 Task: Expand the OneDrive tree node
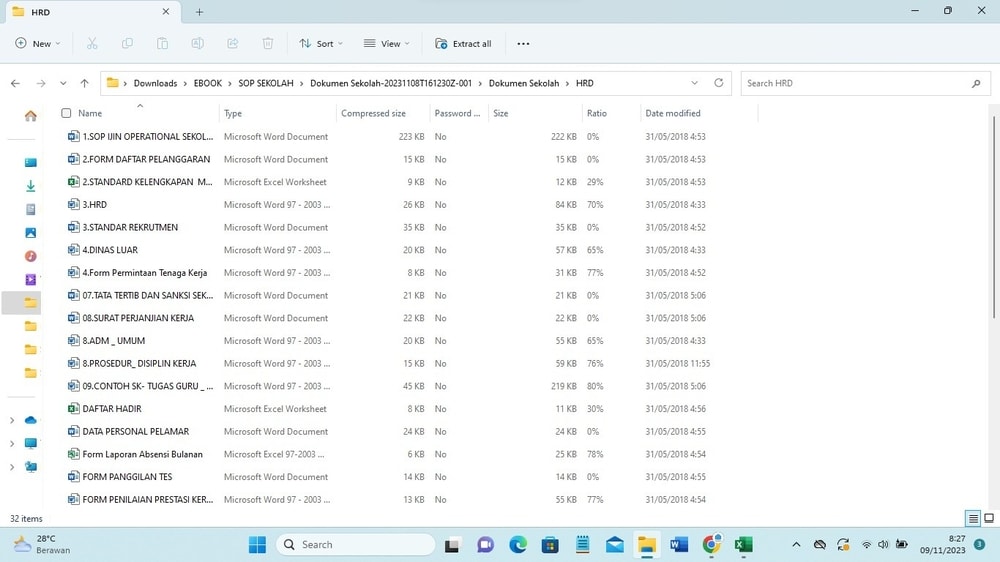pos(12,420)
